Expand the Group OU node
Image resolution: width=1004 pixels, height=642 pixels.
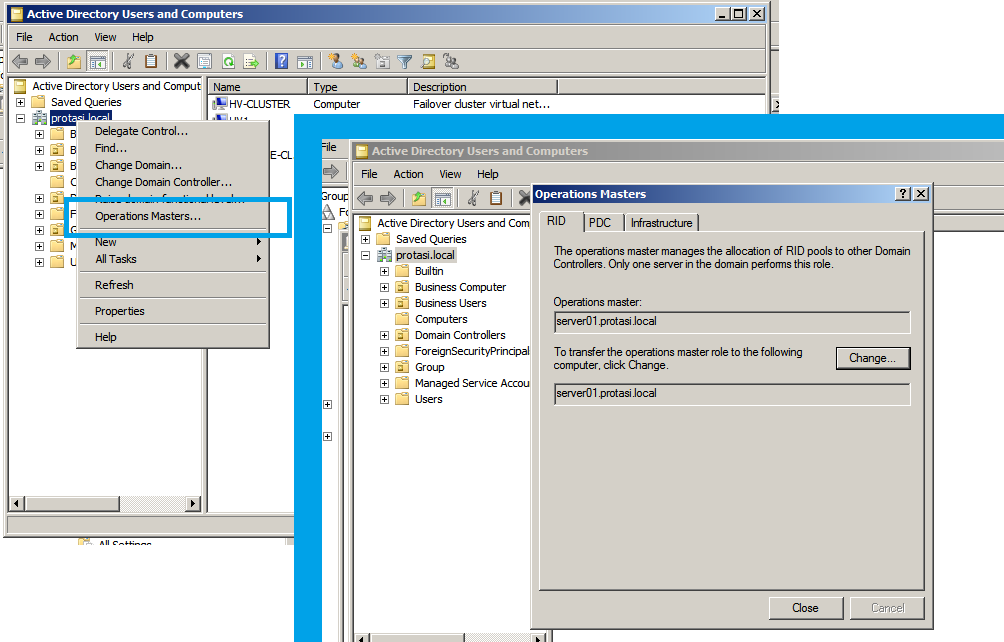click(x=384, y=367)
